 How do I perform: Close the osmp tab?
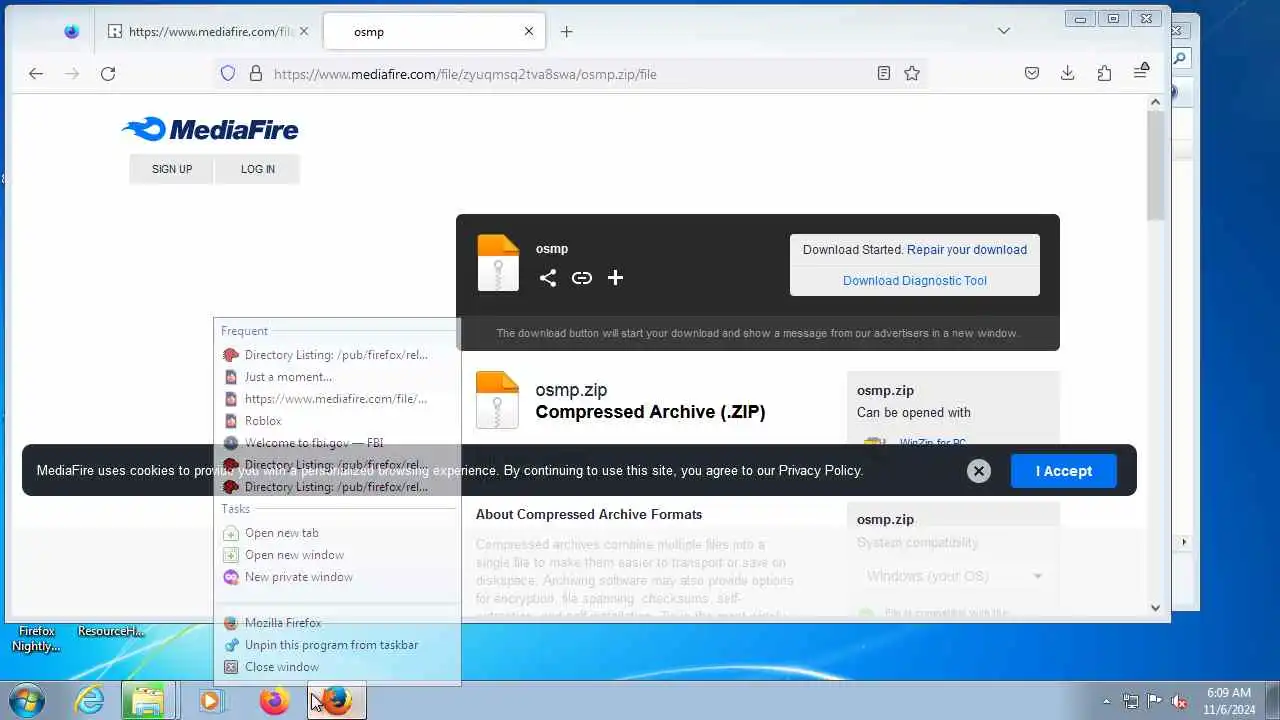529,31
